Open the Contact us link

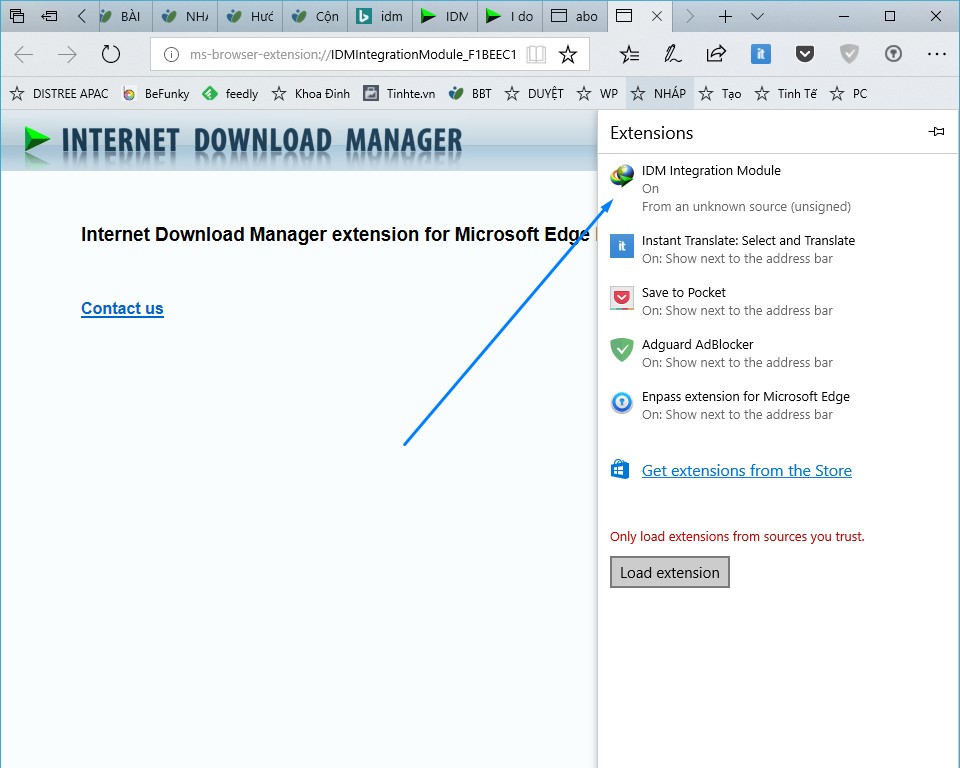point(122,308)
